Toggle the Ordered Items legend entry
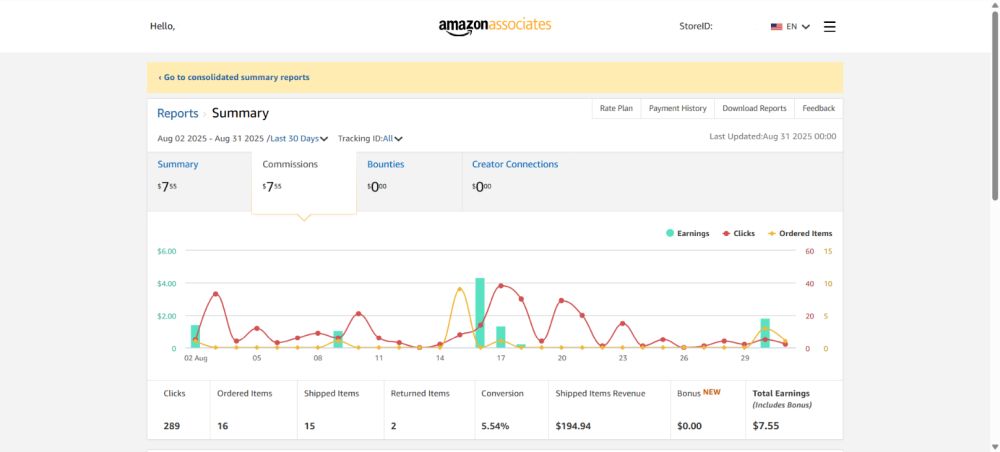Viewport: 1000px width, 452px height. pos(800,233)
